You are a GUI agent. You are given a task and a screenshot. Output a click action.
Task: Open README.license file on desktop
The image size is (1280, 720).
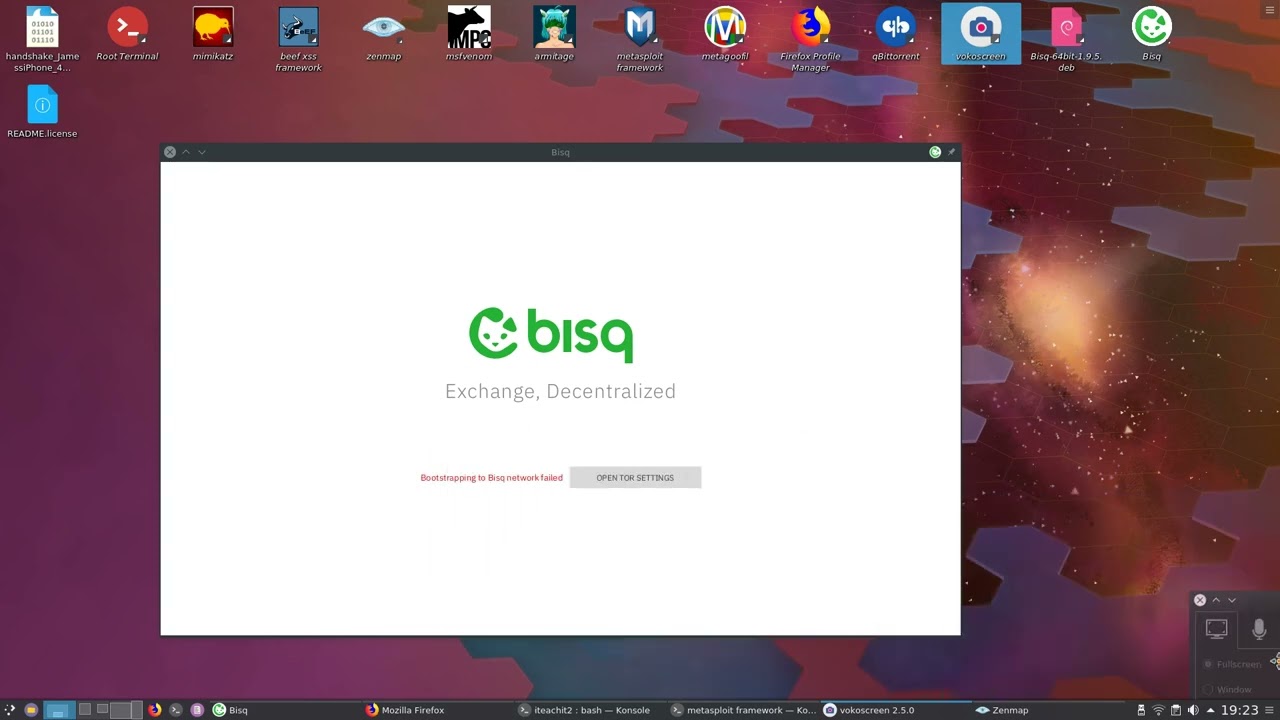(42, 112)
